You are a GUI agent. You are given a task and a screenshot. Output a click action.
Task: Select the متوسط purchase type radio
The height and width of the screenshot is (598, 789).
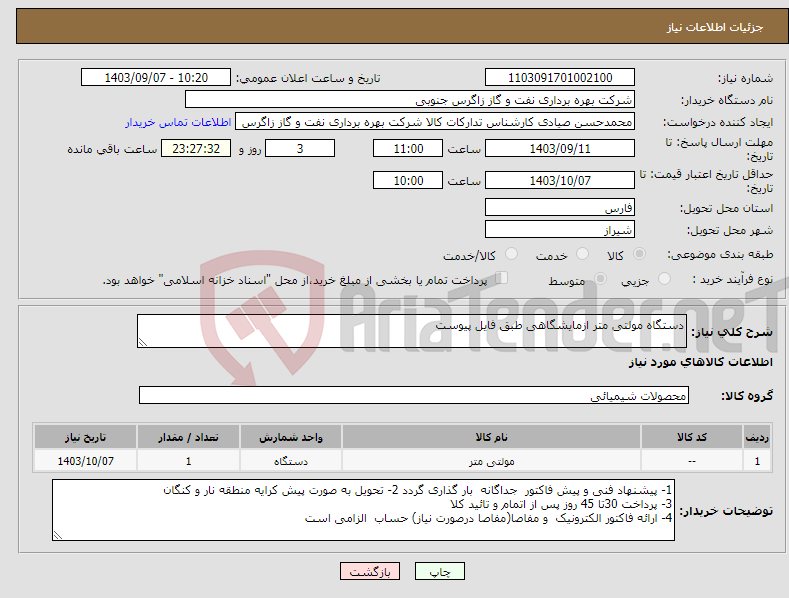[600, 279]
